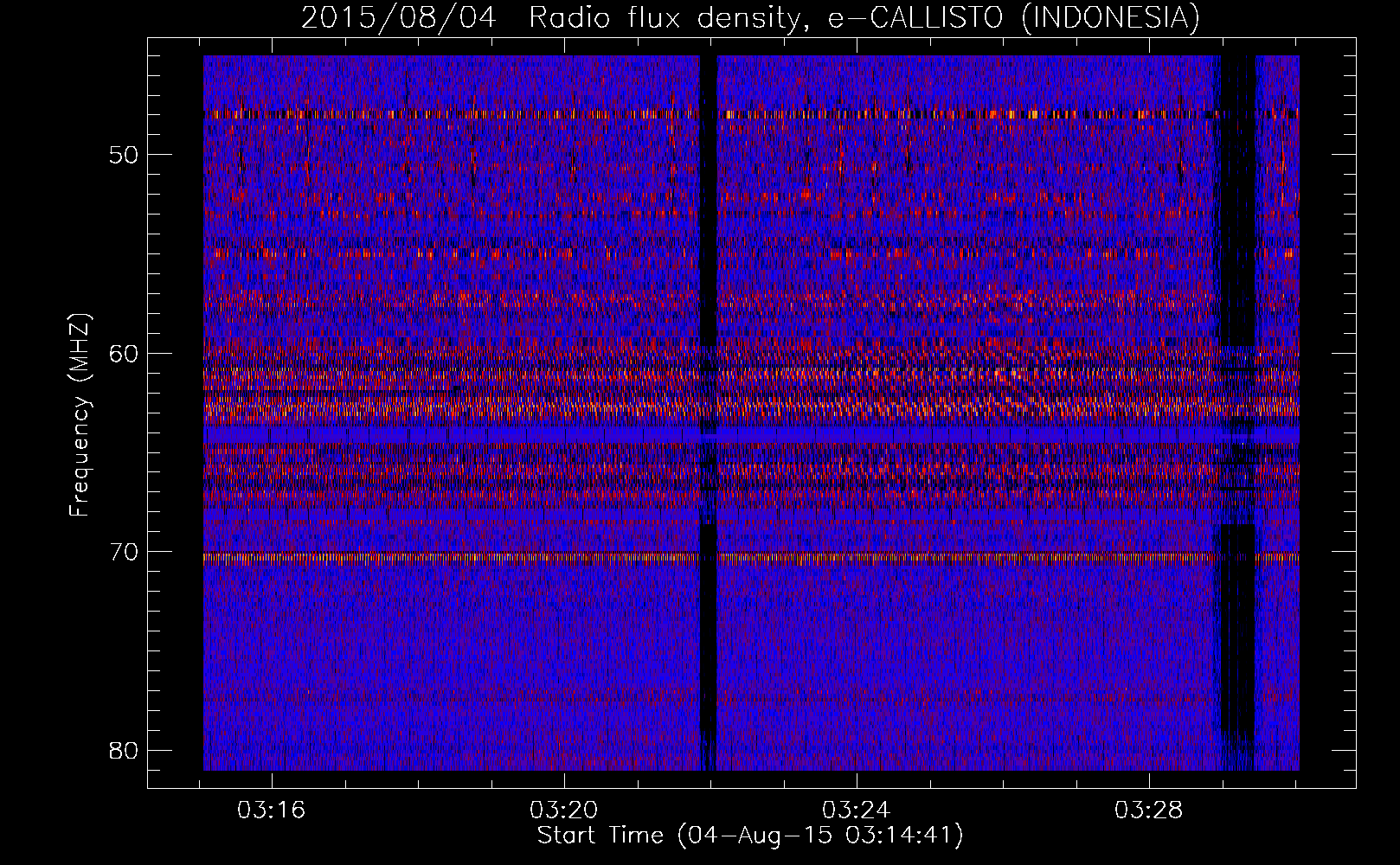The height and width of the screenshot is (865, 1400).
Task: Click the bright horizontal band at 70 MHz
Action: click(751, 558)
